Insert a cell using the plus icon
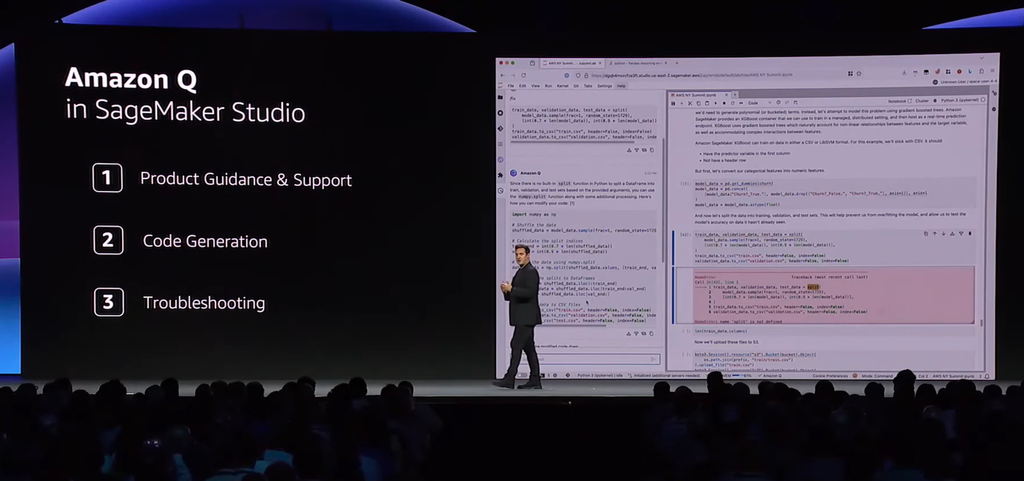This screenshot has height=481, width=1024. coord(681,103)
